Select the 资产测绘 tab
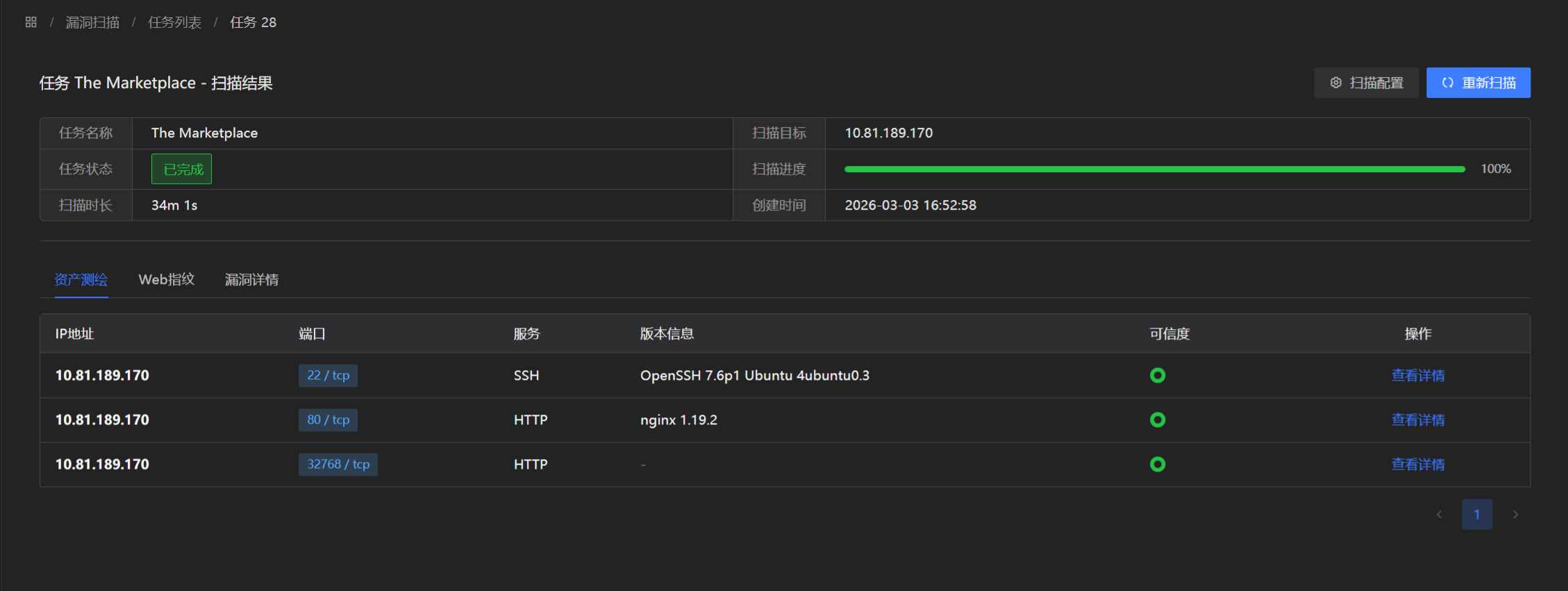The height and width of the screenshot is (591, 1568). pos(81,279)
